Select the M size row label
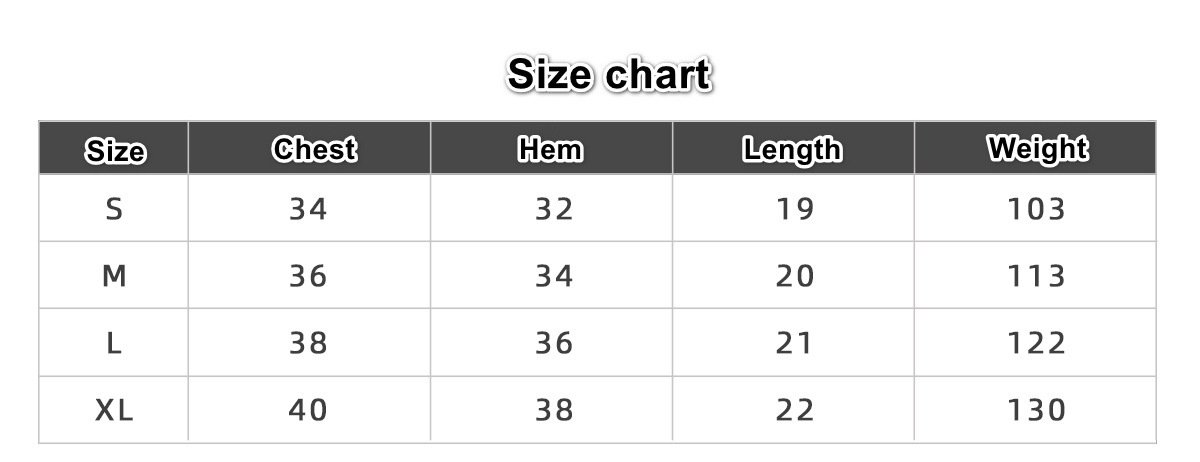The width and height of the screenshot is (1200, 462). point(114,276)
